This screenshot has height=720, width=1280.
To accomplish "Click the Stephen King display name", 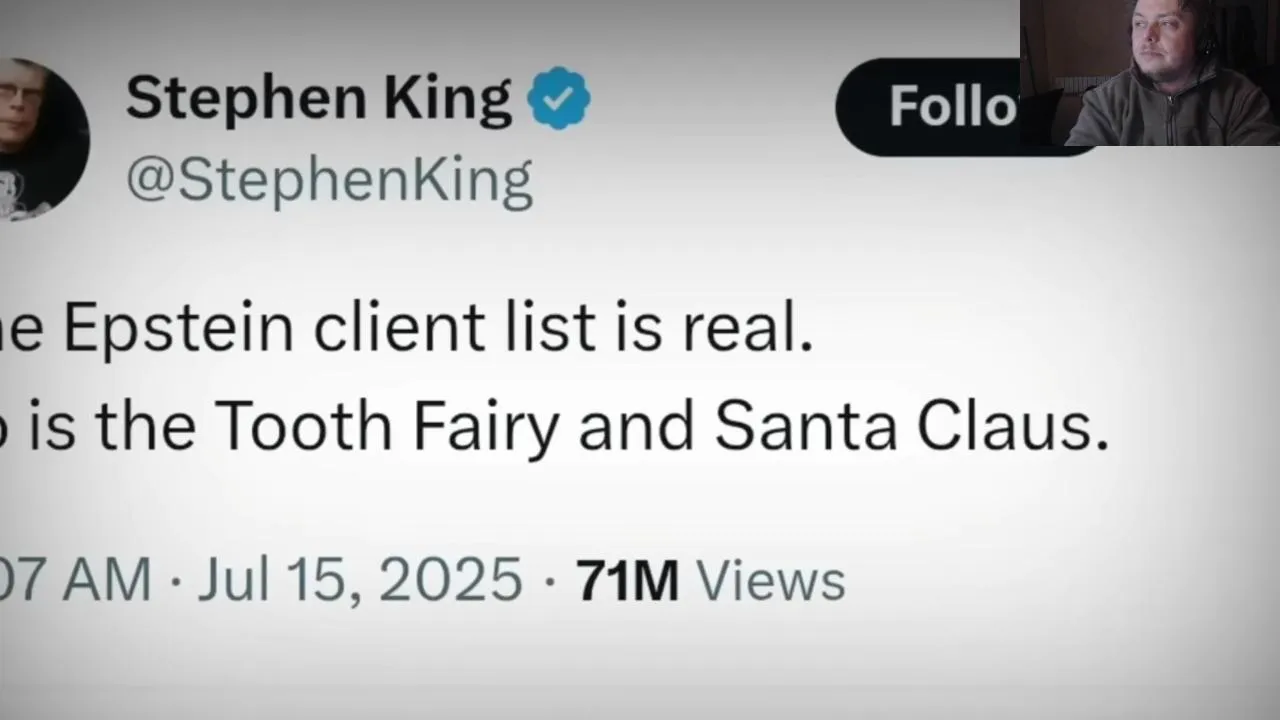I will point(318,98).
